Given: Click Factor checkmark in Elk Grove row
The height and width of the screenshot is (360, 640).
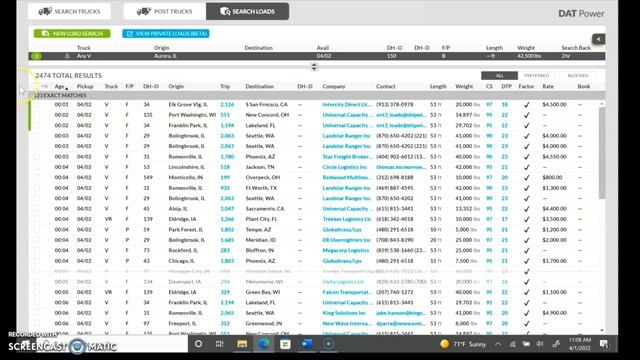Looking at the screenshot, I should coord(526,105).
